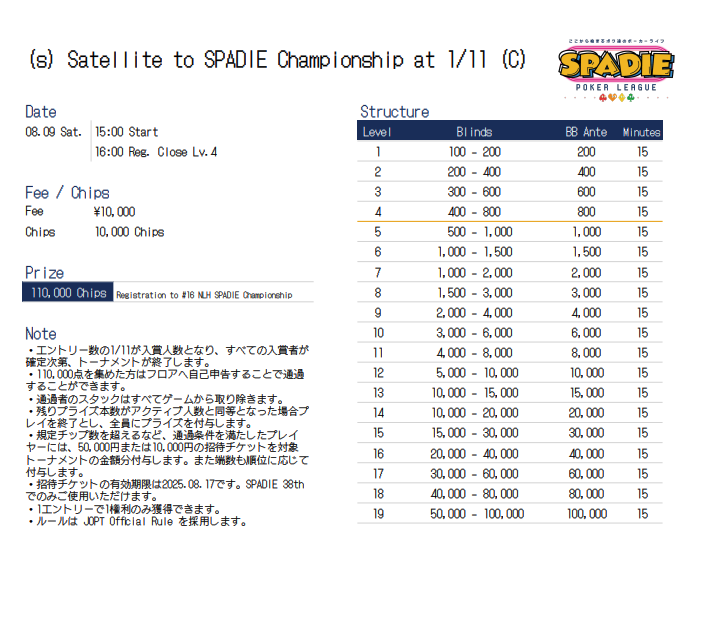Select the tournament title text at the top

277,60
